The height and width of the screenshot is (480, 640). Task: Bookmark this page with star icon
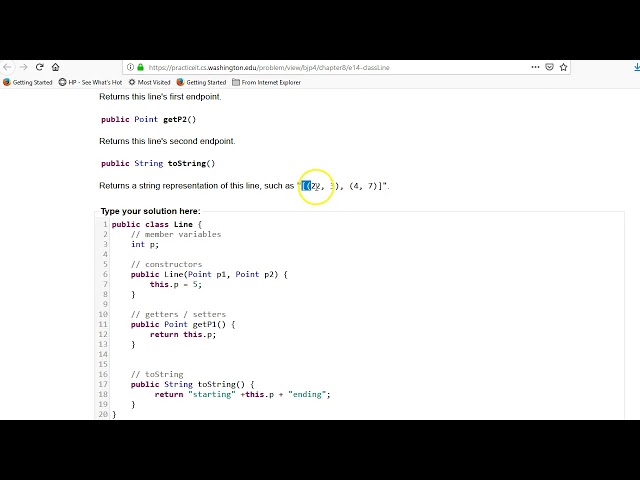tap(564, 67)
